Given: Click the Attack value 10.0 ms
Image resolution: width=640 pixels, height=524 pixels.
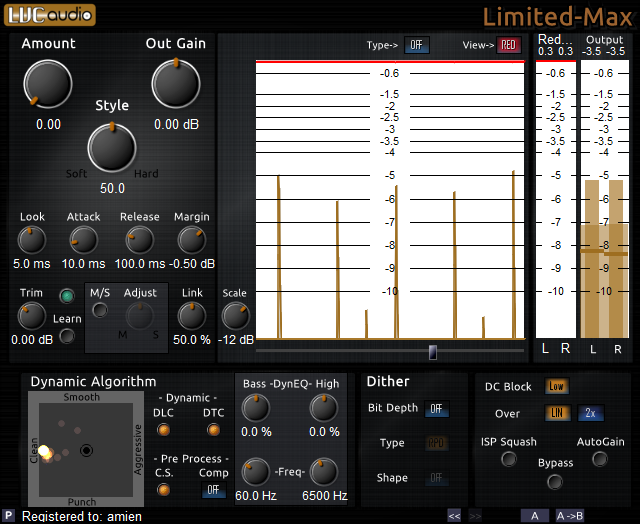Looking at the screenshot, I should tap(83, 264).
